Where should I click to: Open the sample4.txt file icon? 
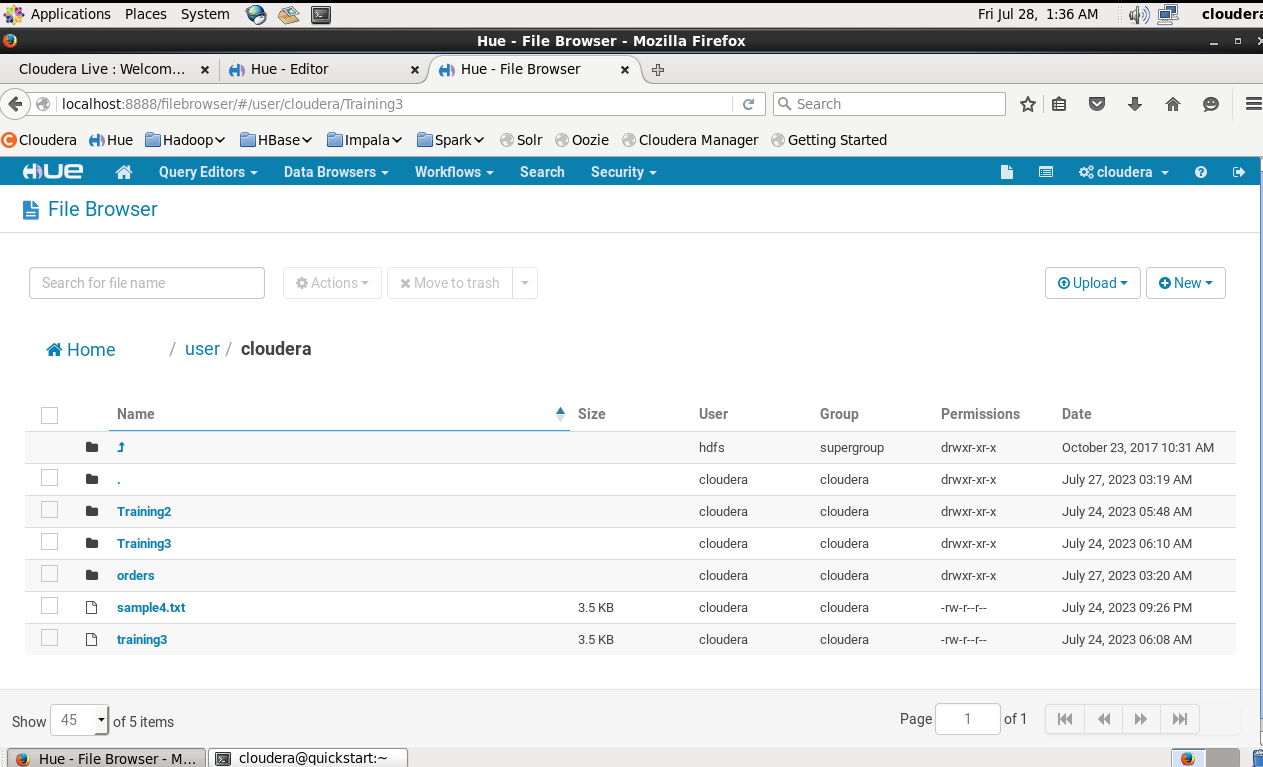coord(92,605)
